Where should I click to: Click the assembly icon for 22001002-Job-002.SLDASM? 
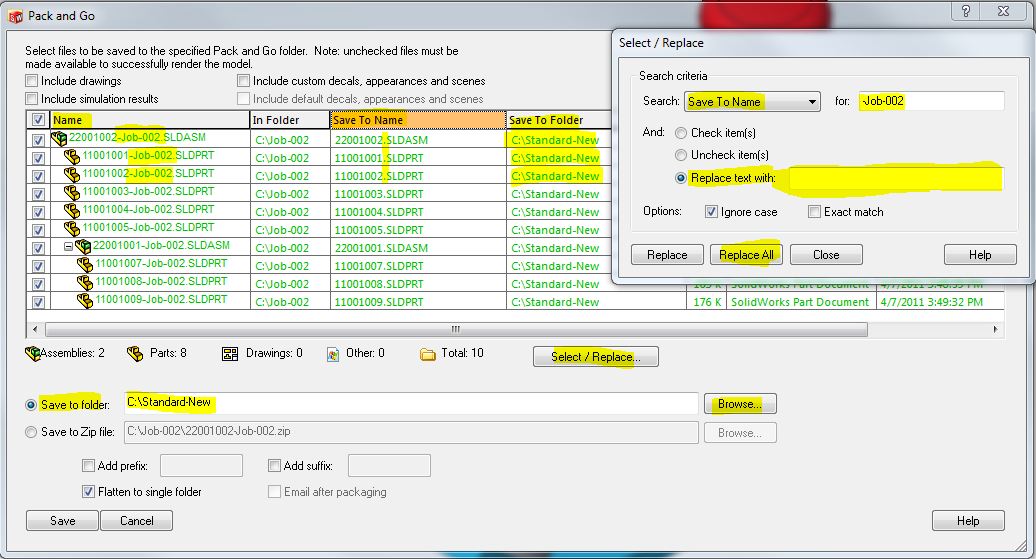pos(59,139)
